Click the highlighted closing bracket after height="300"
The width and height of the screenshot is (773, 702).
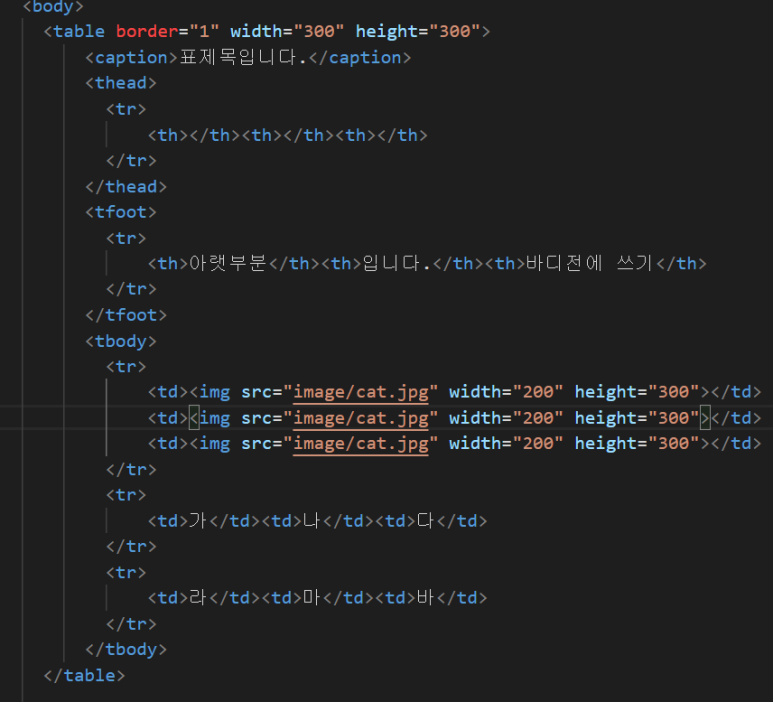coord(705,418)
